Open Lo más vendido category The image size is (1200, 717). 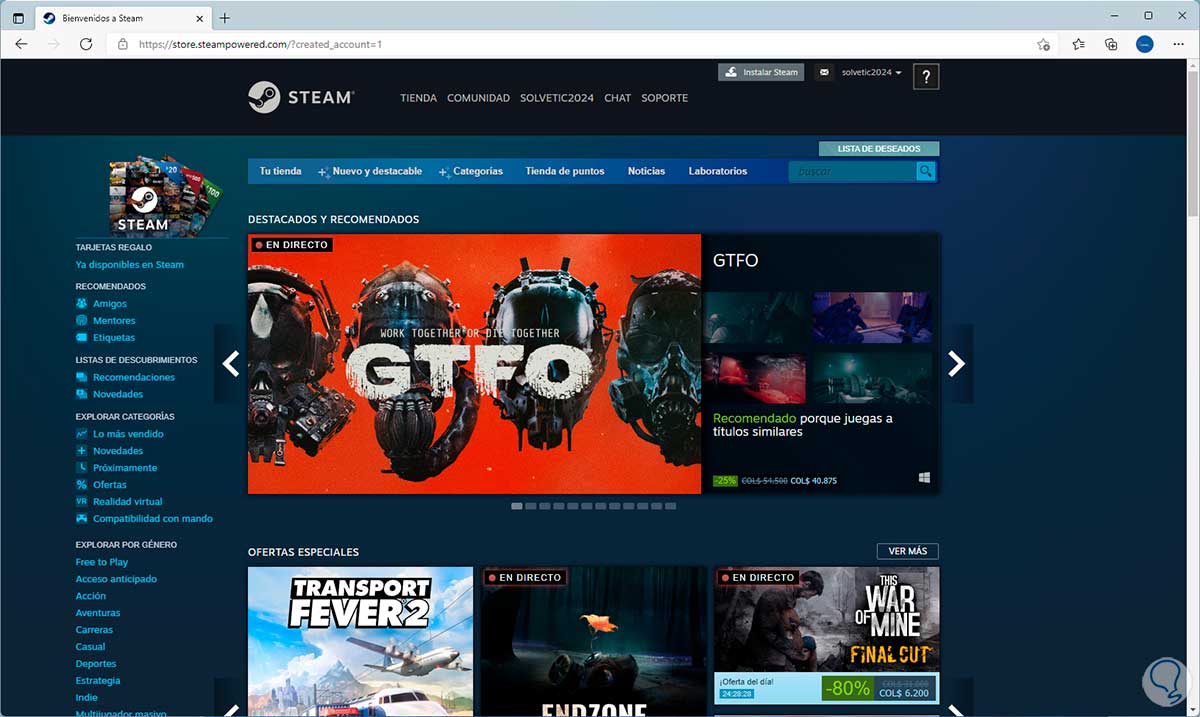tap(128, 434)
